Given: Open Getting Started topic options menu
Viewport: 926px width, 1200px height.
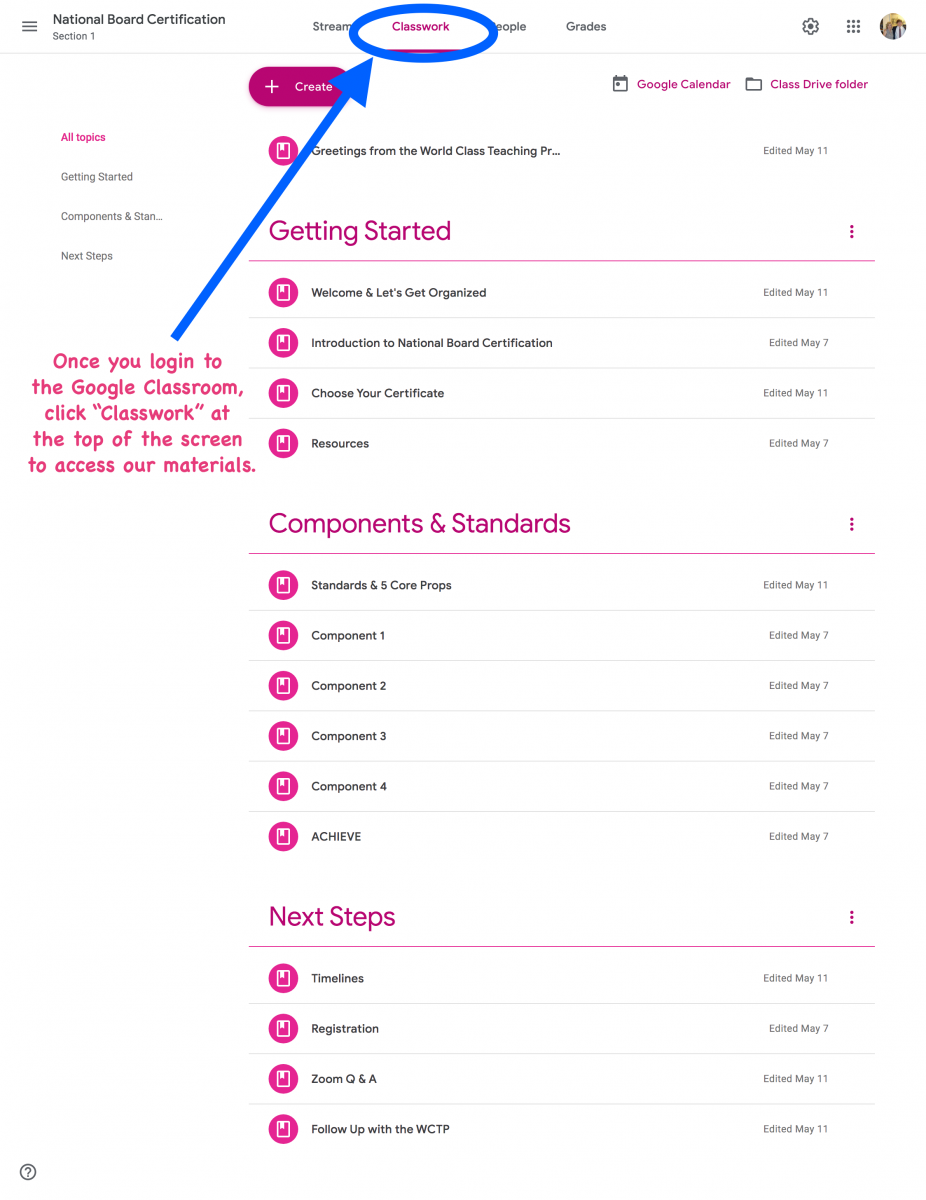Looking at the screenshot, I should tap(852, 232).
